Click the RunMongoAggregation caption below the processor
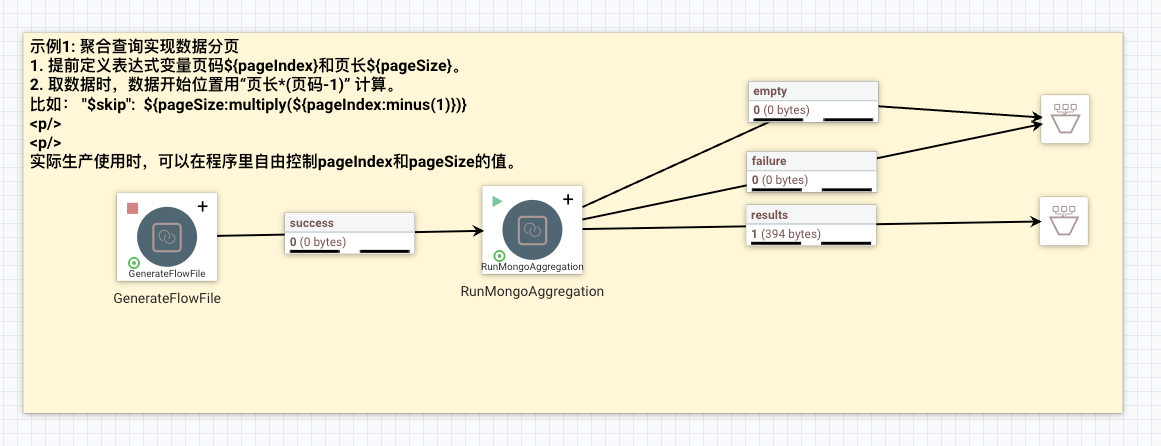The height and width of the screenshot is (446, 1161). pyautogui.click(x=532, y=292)
